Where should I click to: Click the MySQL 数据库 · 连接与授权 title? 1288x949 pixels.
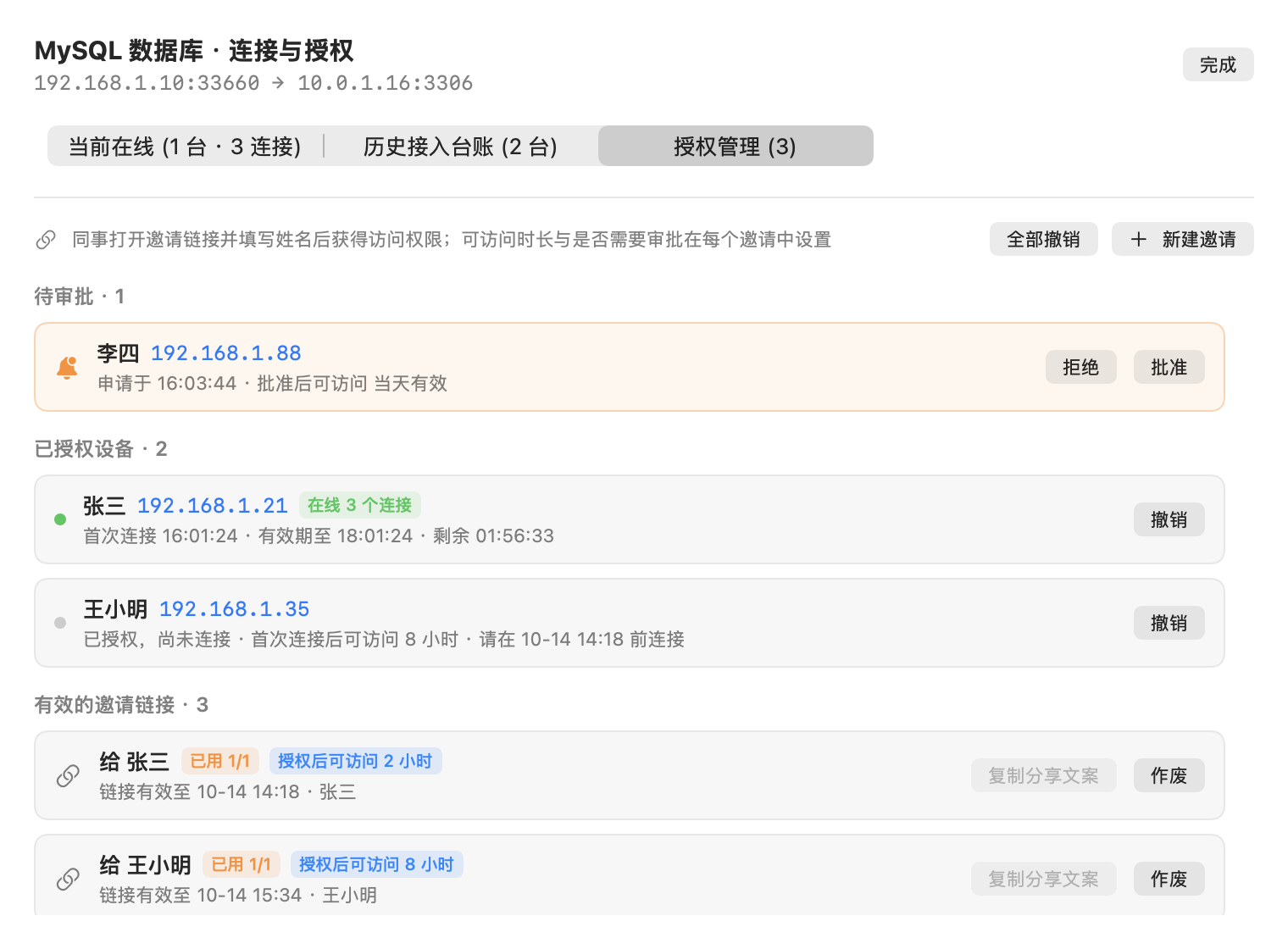click(x=194, y=51)
